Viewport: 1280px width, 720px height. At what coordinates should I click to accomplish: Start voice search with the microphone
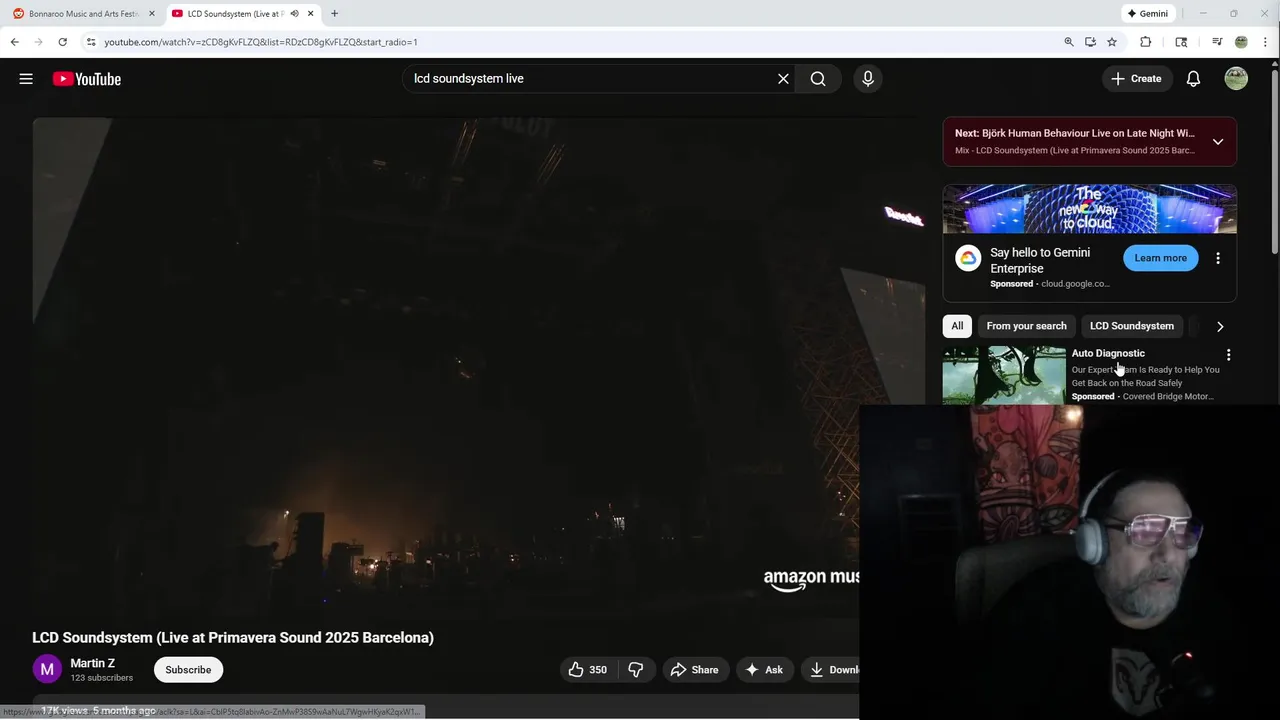(868, 79)
